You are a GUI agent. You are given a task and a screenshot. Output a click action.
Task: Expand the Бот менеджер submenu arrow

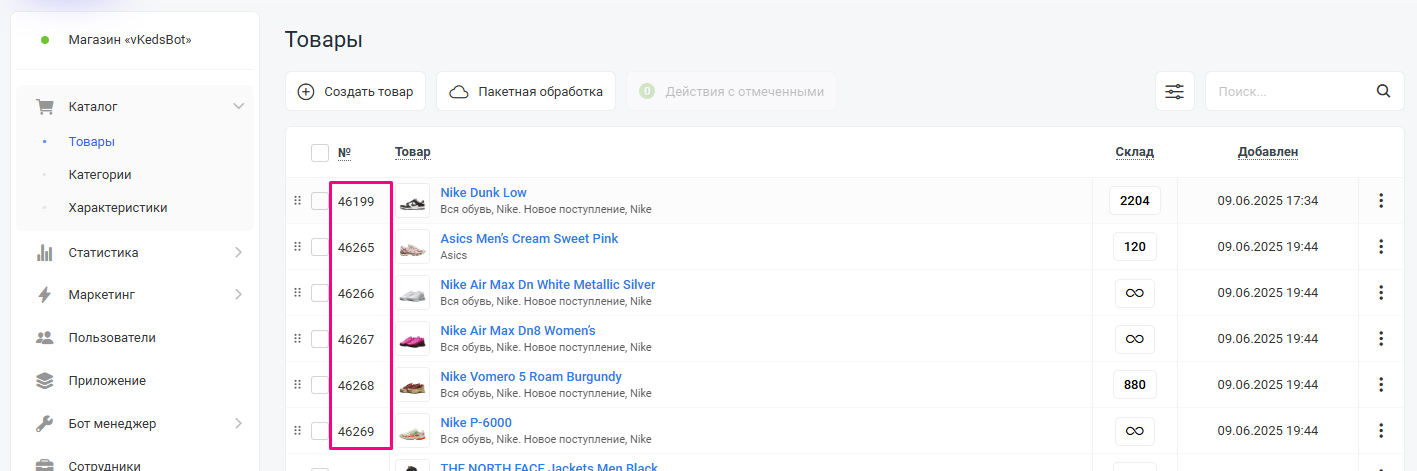pyautogui.click(x=238, y=423)
